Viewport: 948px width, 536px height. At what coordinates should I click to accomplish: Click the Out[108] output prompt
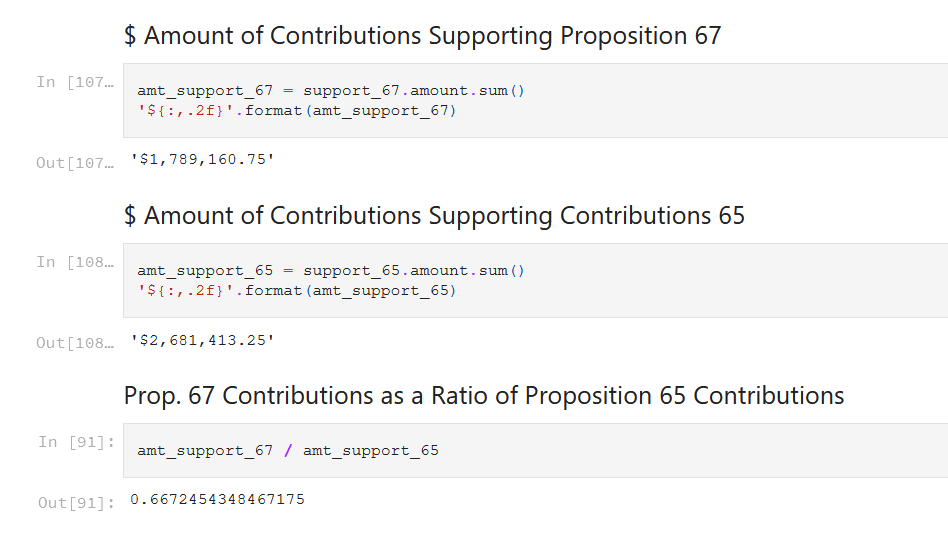pyautogui.click(x=75, y=343)
